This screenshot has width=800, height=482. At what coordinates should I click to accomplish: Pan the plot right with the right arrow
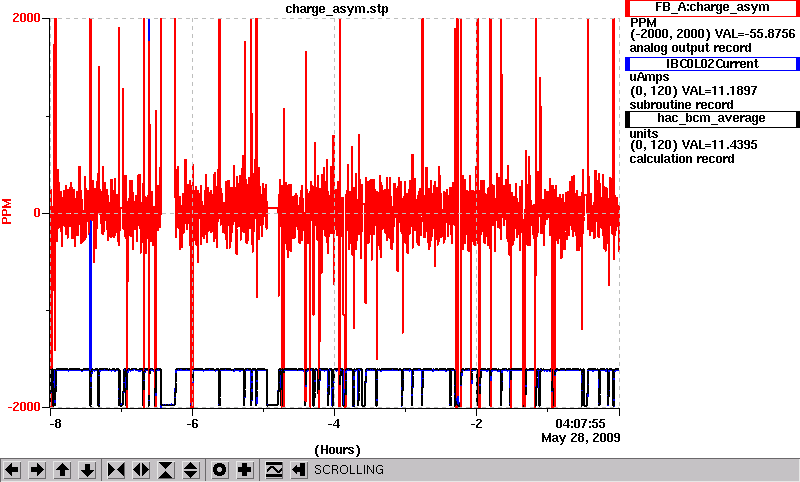coord(37,469)
